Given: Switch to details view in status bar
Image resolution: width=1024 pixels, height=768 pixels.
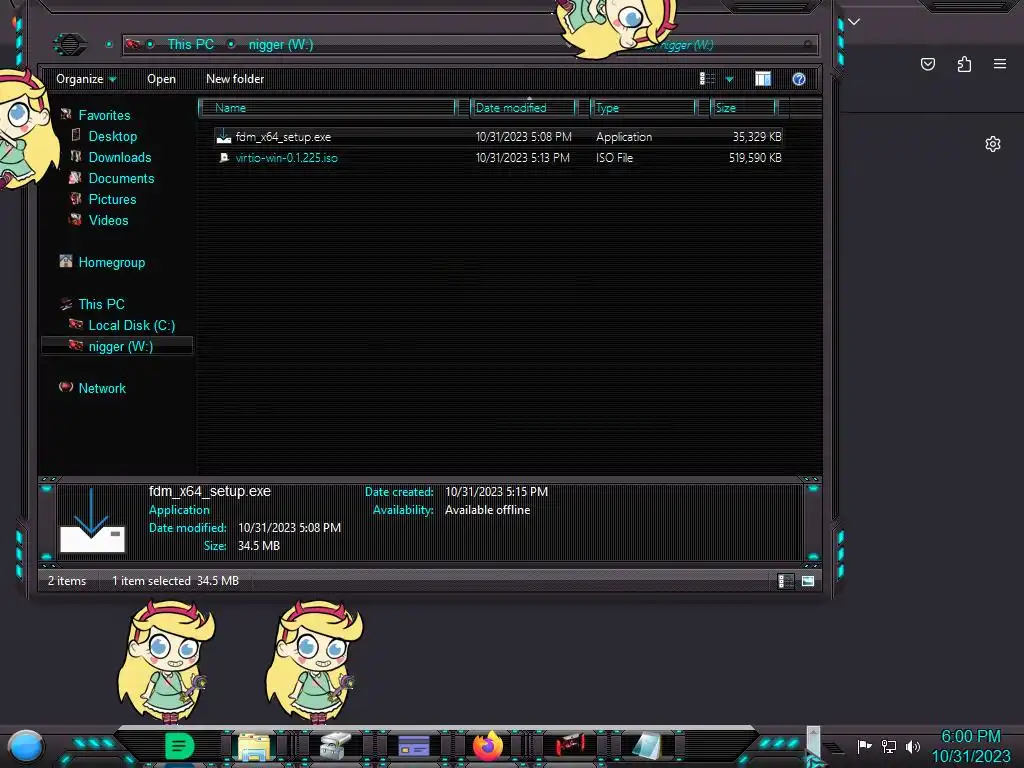Looking at the screenshot, I should pyautogui.click(x=786, y=581).
